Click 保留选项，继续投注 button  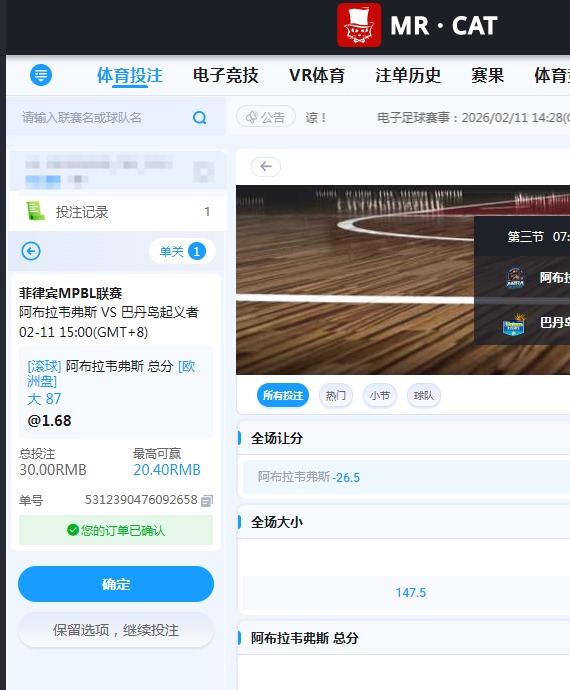coord(116,630)
